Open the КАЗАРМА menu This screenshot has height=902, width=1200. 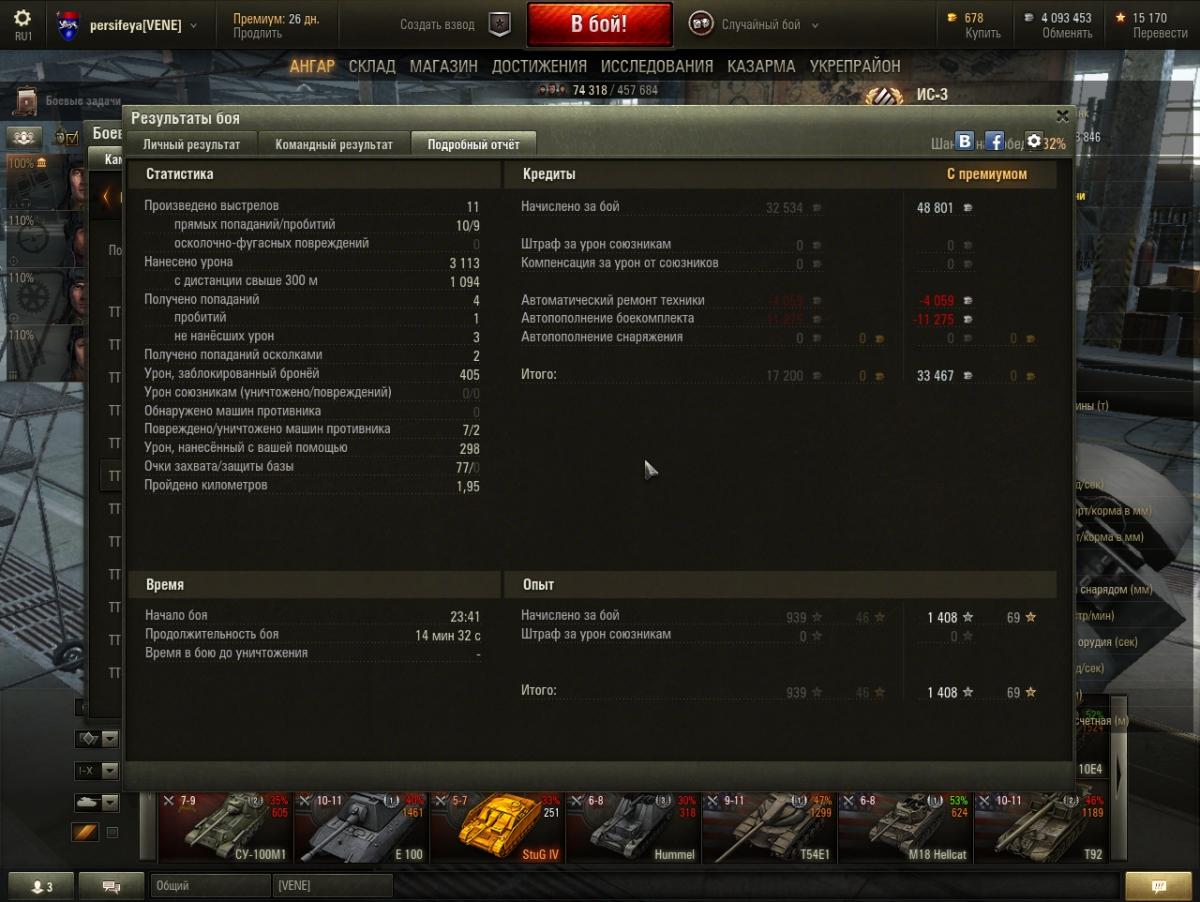(762, 66)
